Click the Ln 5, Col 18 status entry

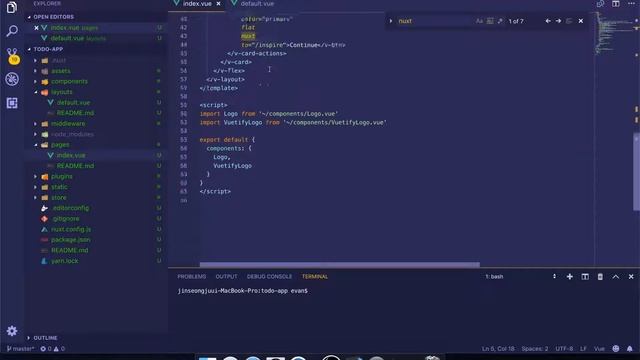[x=498, y=349]
